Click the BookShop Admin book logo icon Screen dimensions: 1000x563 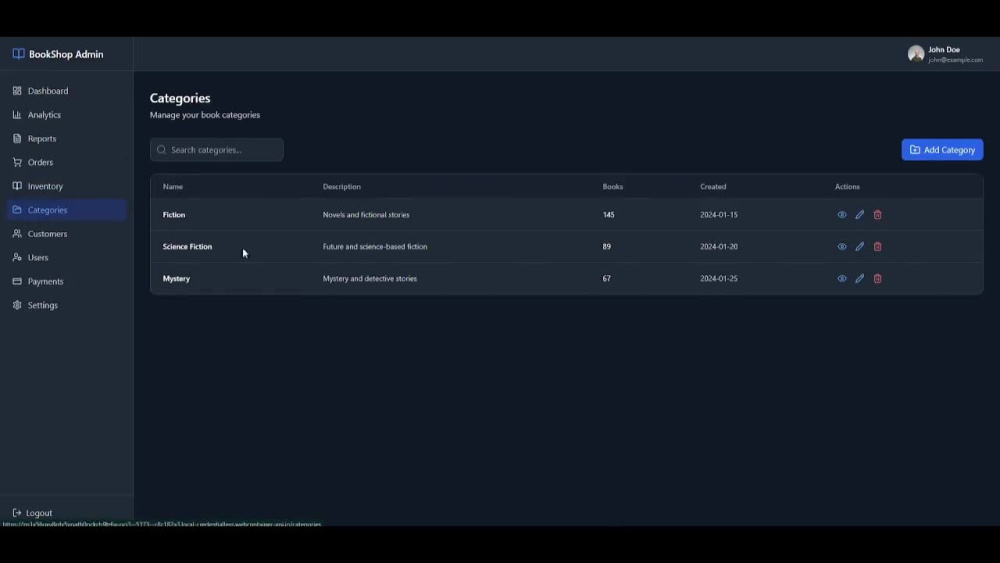tap(18, 54)
